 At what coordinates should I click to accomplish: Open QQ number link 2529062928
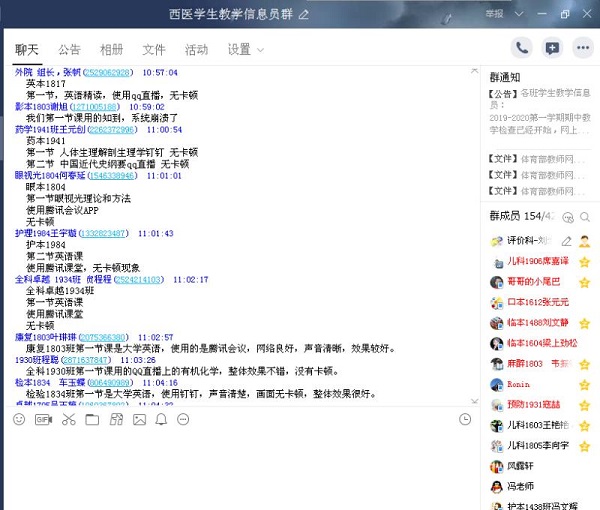(121, 73)
